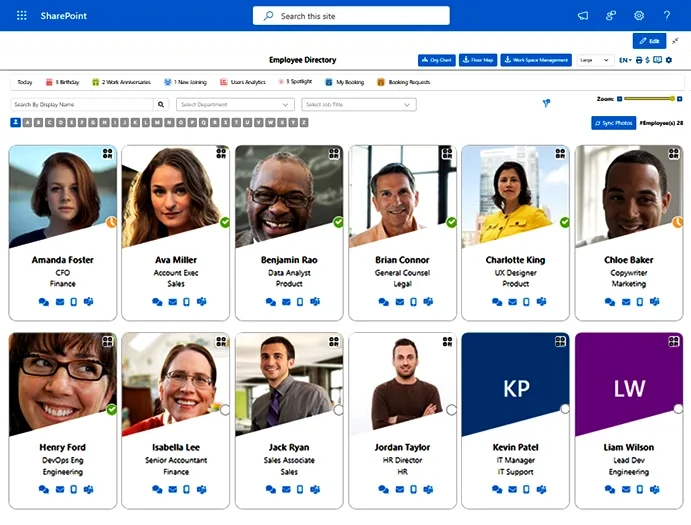Switch to the My Booking tab
The image size is (691, 525).
tap(345, 82)
